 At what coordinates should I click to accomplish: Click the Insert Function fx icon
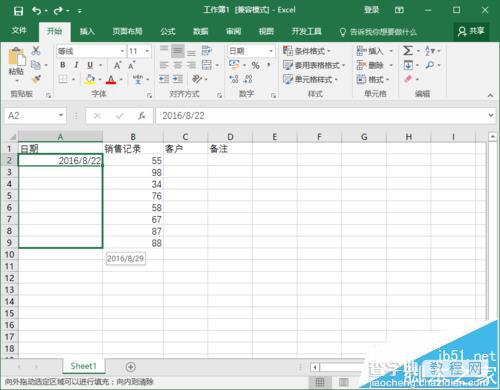pyautogui.click(x=142, y=116)
